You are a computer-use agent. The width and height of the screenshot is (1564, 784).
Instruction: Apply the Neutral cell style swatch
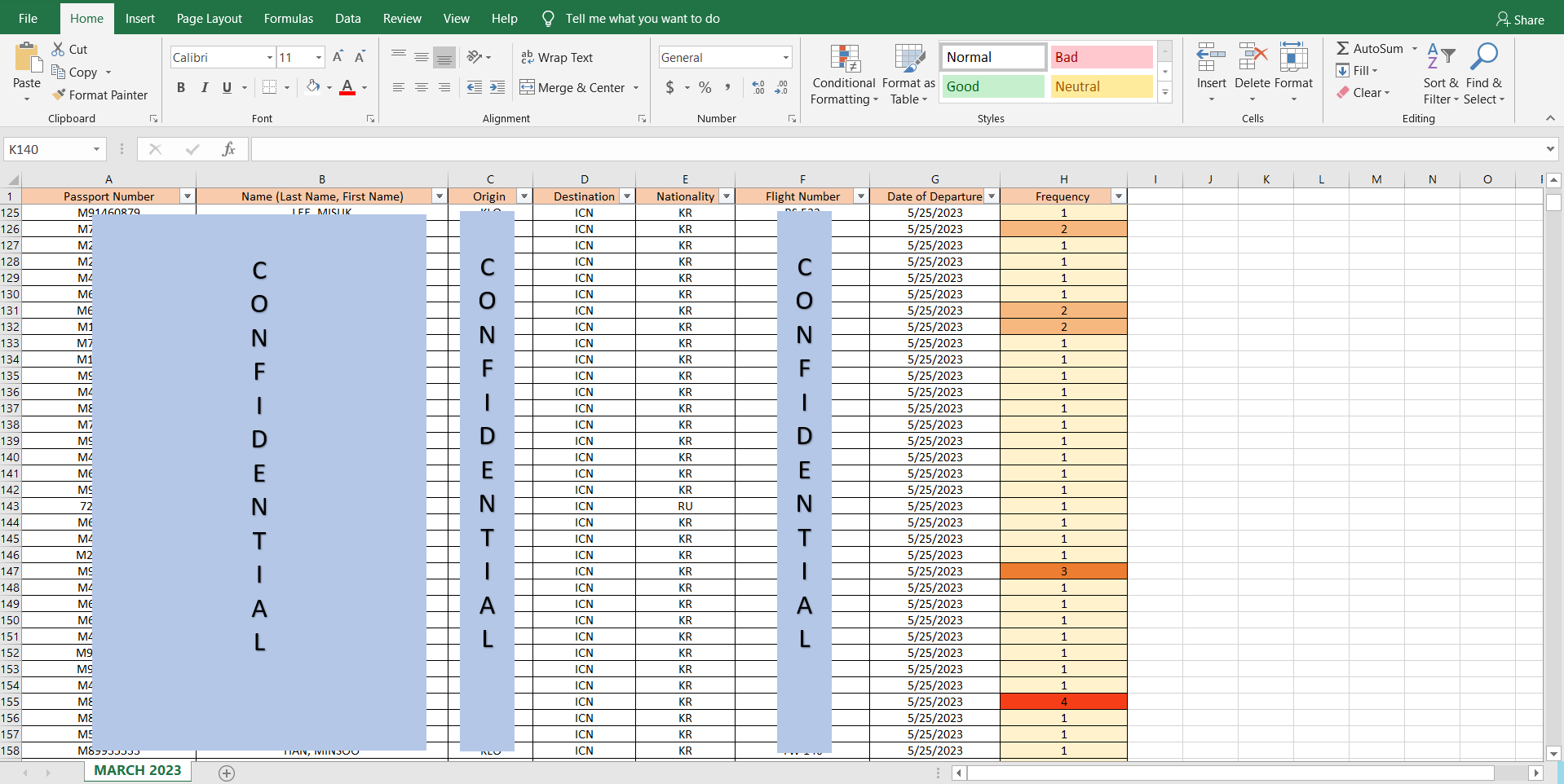(1102, 86)
